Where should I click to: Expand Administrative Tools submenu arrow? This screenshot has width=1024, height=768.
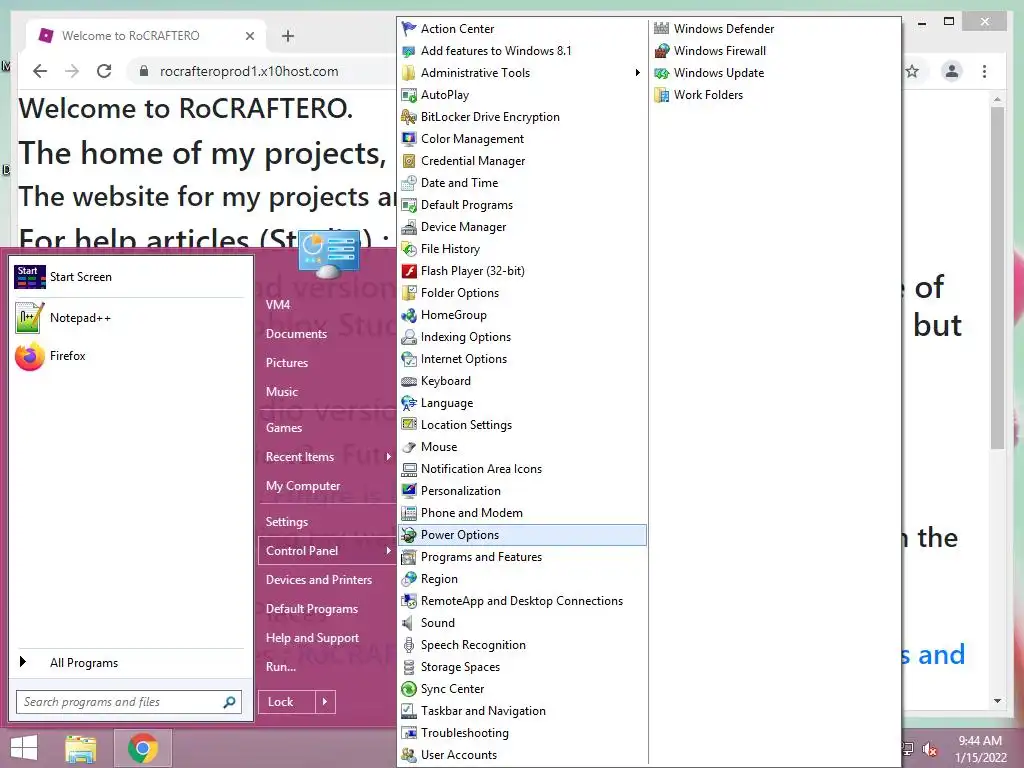(637, 72)
